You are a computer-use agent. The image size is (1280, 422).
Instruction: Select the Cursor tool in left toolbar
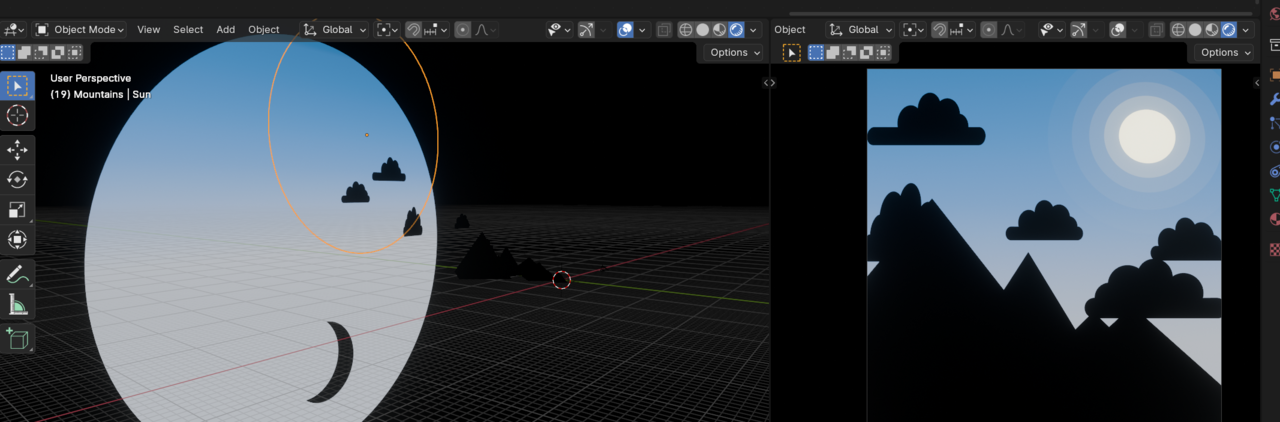pyautogui.click(x=17, y=115)
